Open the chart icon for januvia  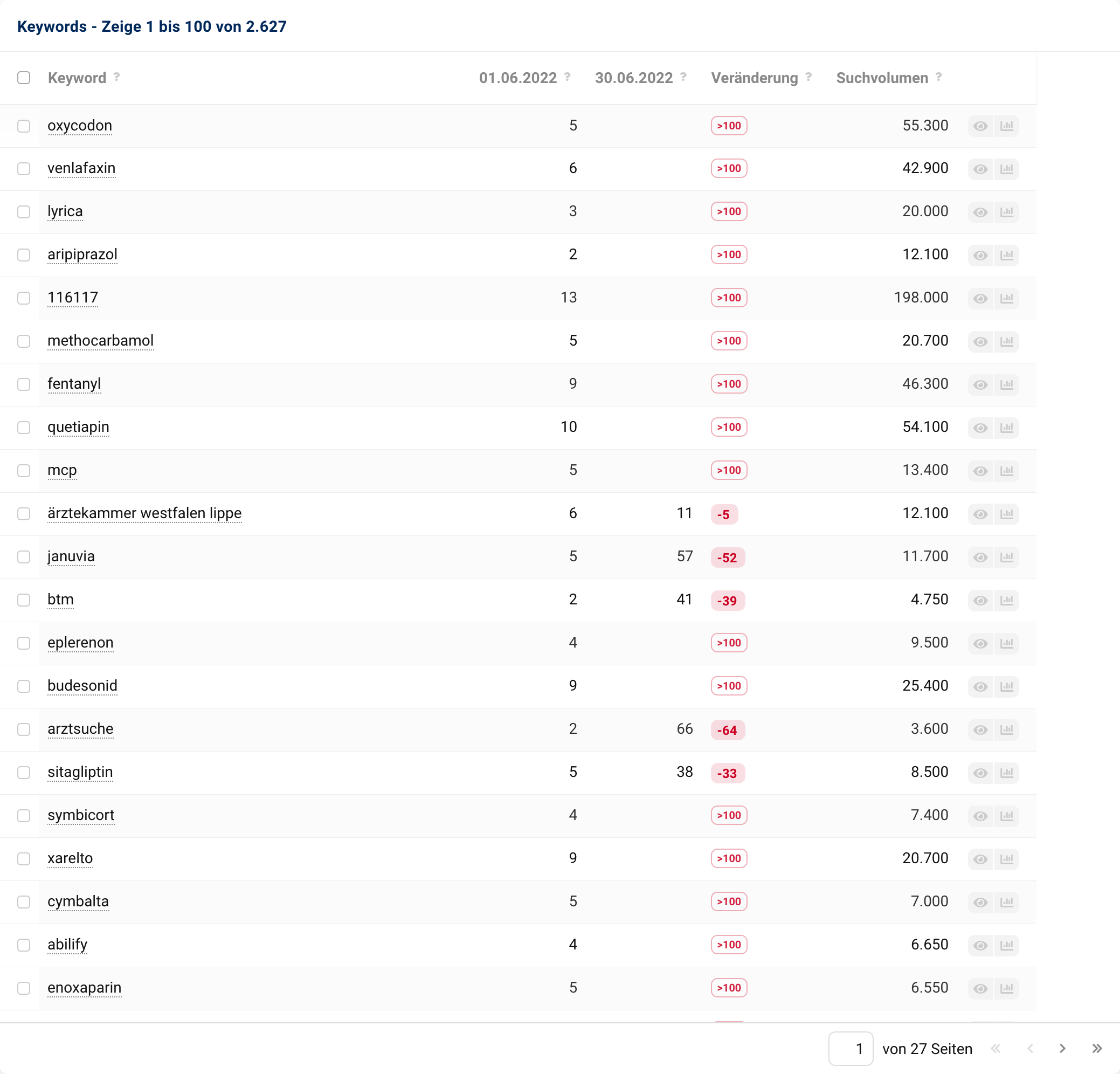coord(1007,557)
